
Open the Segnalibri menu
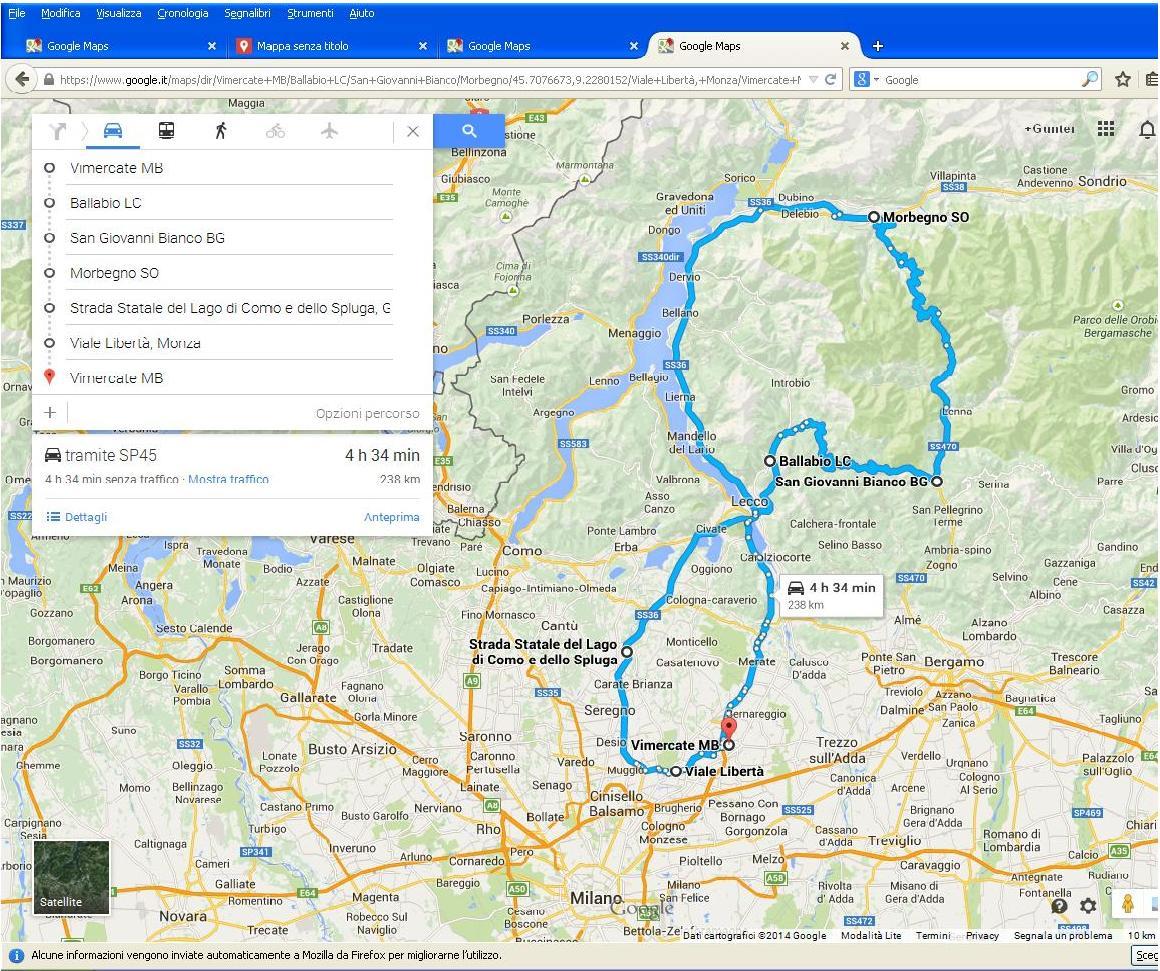click(247, 13)
